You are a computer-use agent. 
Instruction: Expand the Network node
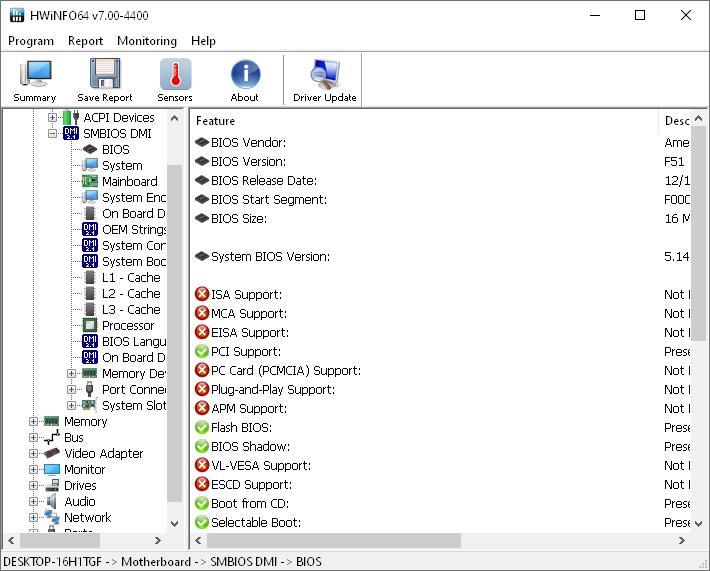coord(33,517)
